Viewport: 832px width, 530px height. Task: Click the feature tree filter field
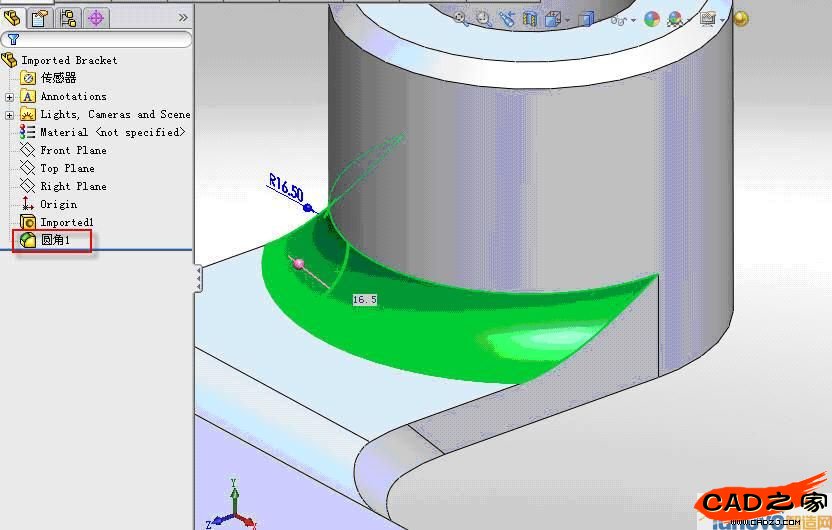point(100,40)
